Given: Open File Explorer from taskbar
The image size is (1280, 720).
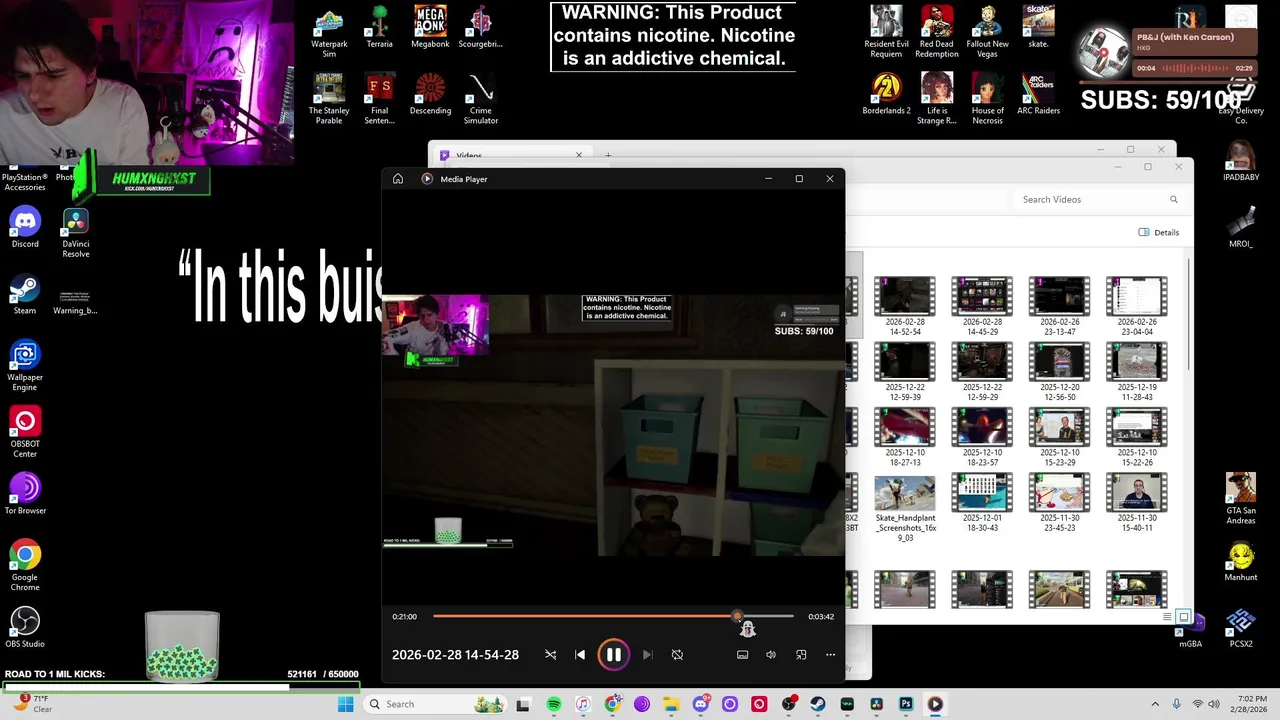Looking at the screenshot, I should click(671, 704).
